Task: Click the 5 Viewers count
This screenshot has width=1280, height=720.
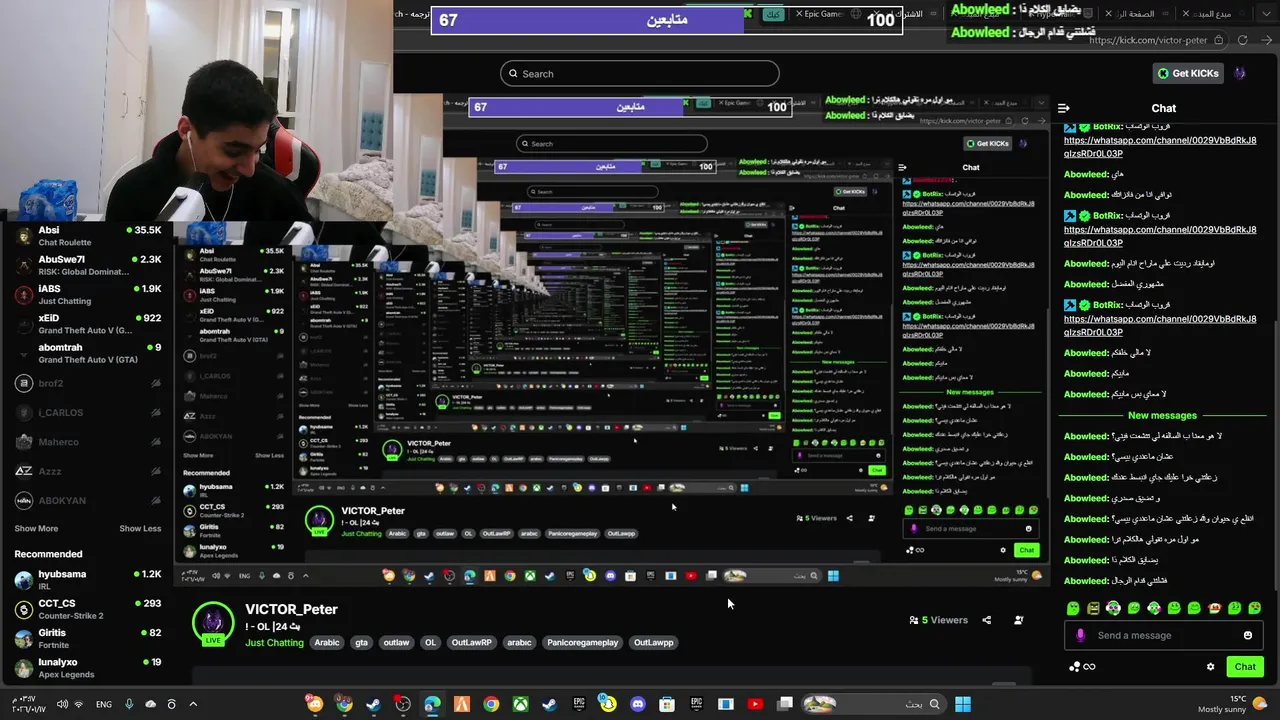Action: click(x=938, y=620)
